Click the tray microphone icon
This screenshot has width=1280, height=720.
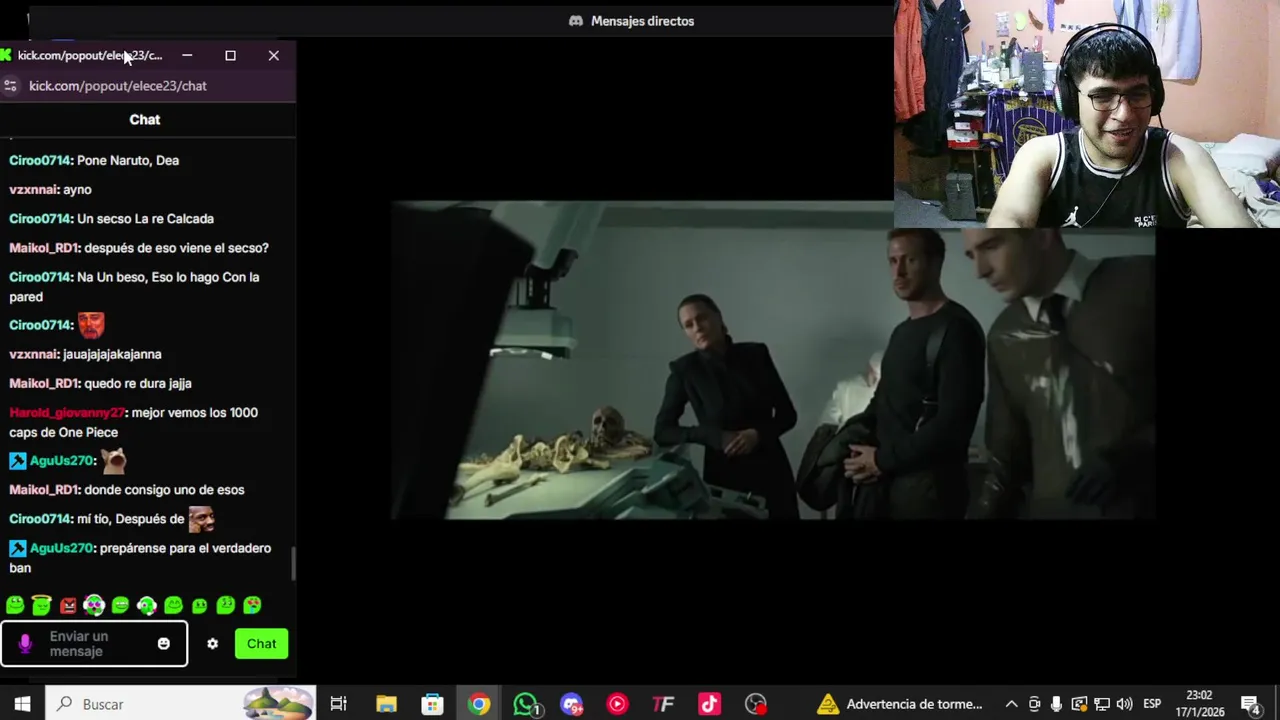point(1056,704)
